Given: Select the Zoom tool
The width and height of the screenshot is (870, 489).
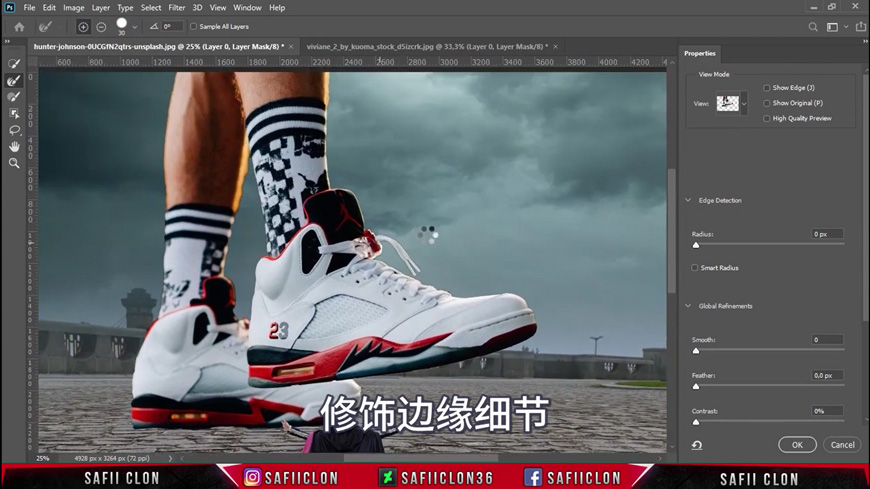Looking at the screenshot, I should (14, 163).
